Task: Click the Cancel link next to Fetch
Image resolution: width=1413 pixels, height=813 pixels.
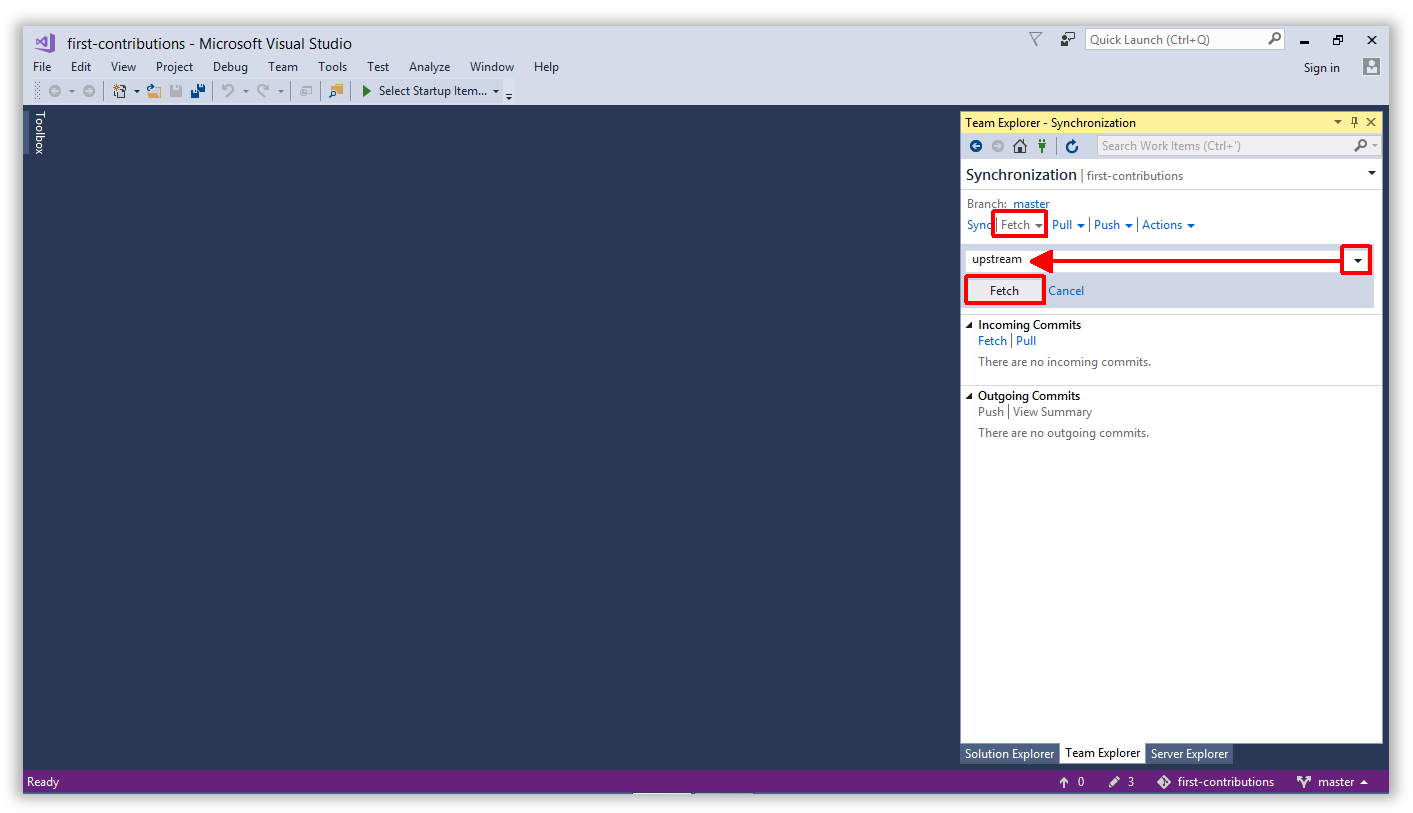Action: point(1066,291)
